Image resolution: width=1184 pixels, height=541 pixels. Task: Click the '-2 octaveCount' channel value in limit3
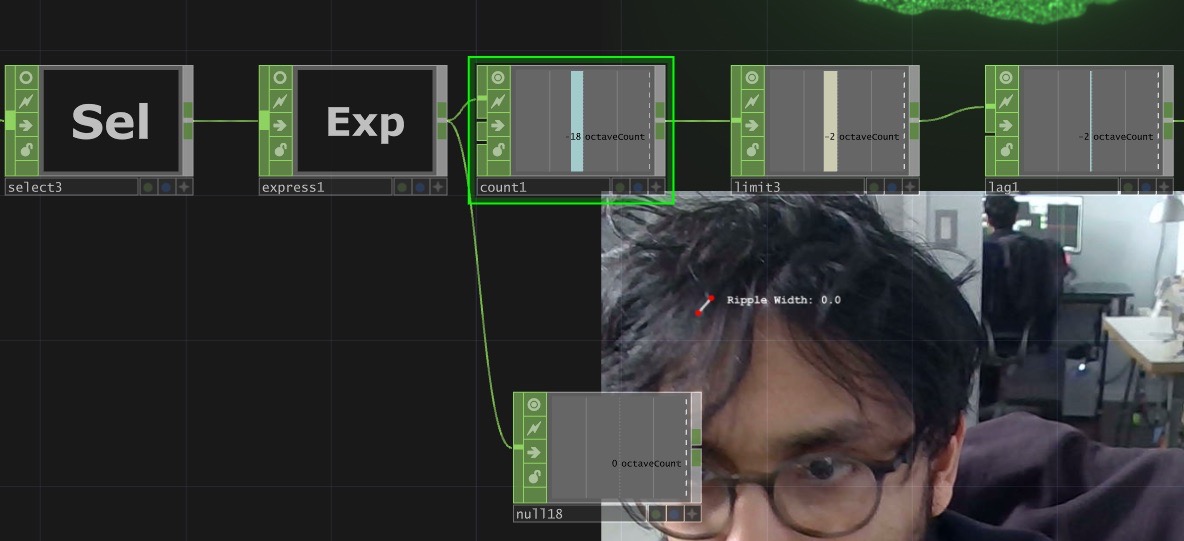[862, 137]
